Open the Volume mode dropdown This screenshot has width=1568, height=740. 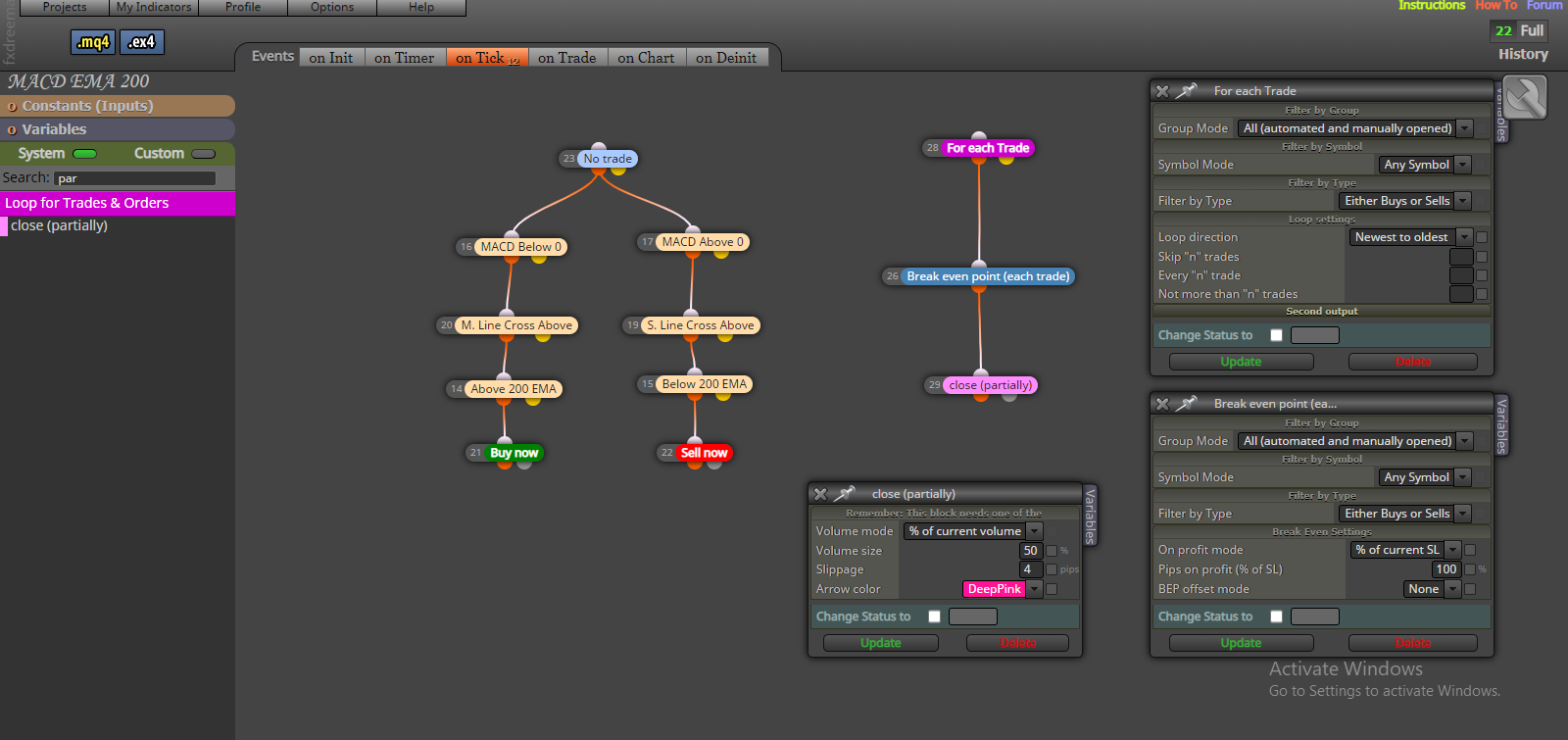click(972, 531)
